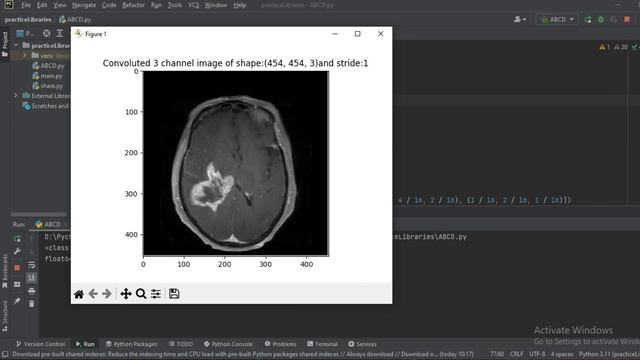The image size is (640, 360).
Task: Open main.py in project tree
Action: pos(47,76)
